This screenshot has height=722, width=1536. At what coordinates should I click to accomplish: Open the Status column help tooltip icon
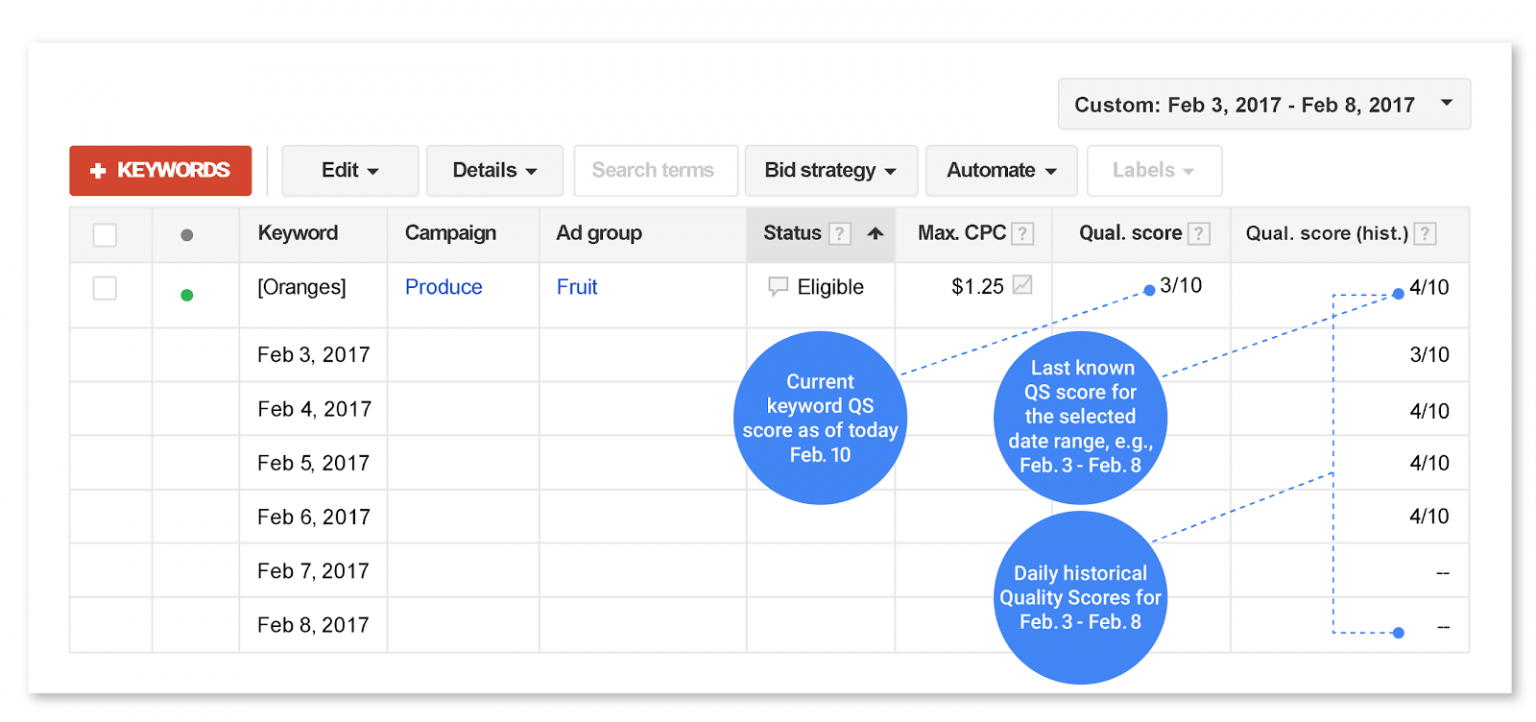click(840, 233)
